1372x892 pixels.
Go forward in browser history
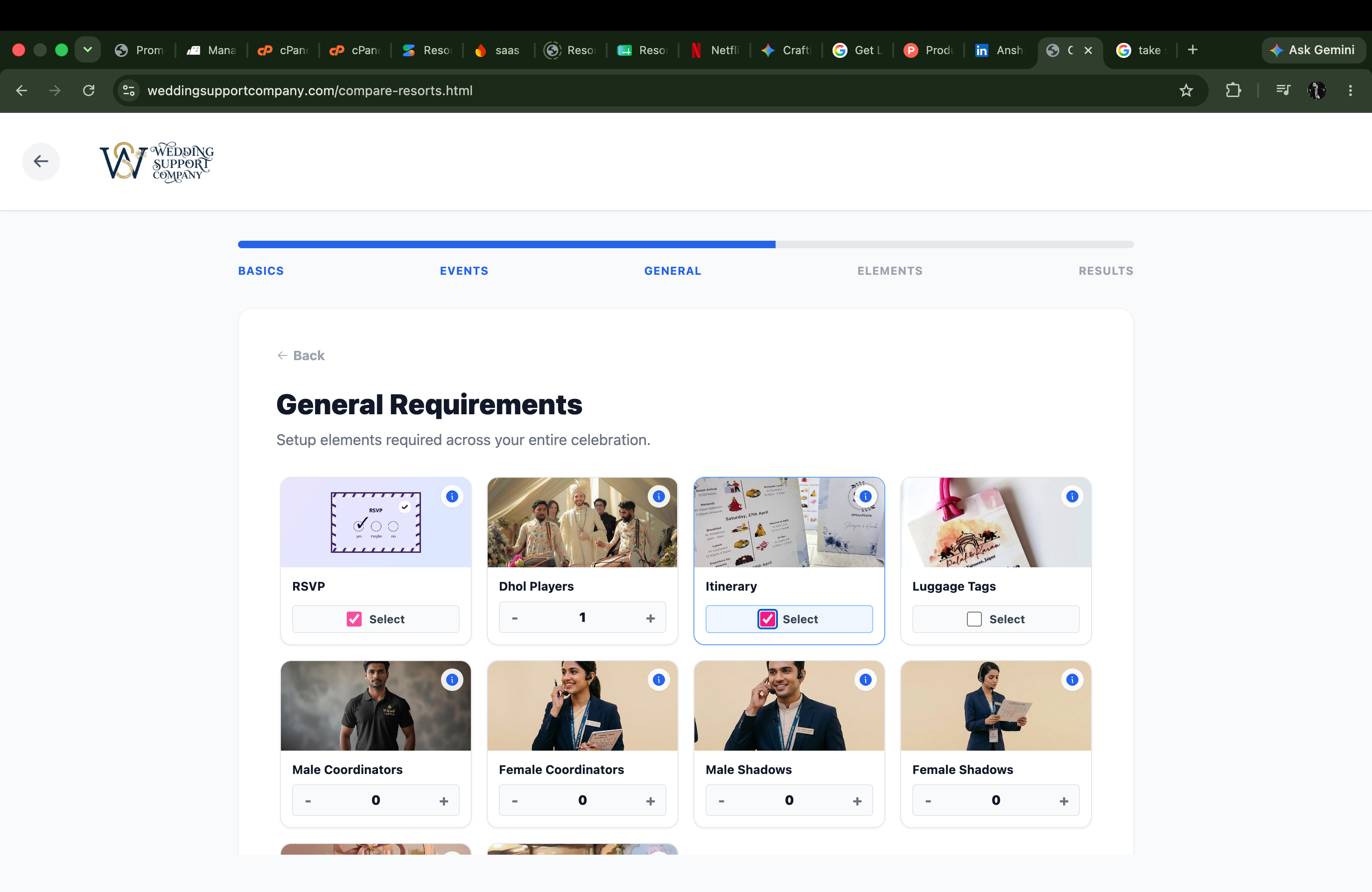55,91
